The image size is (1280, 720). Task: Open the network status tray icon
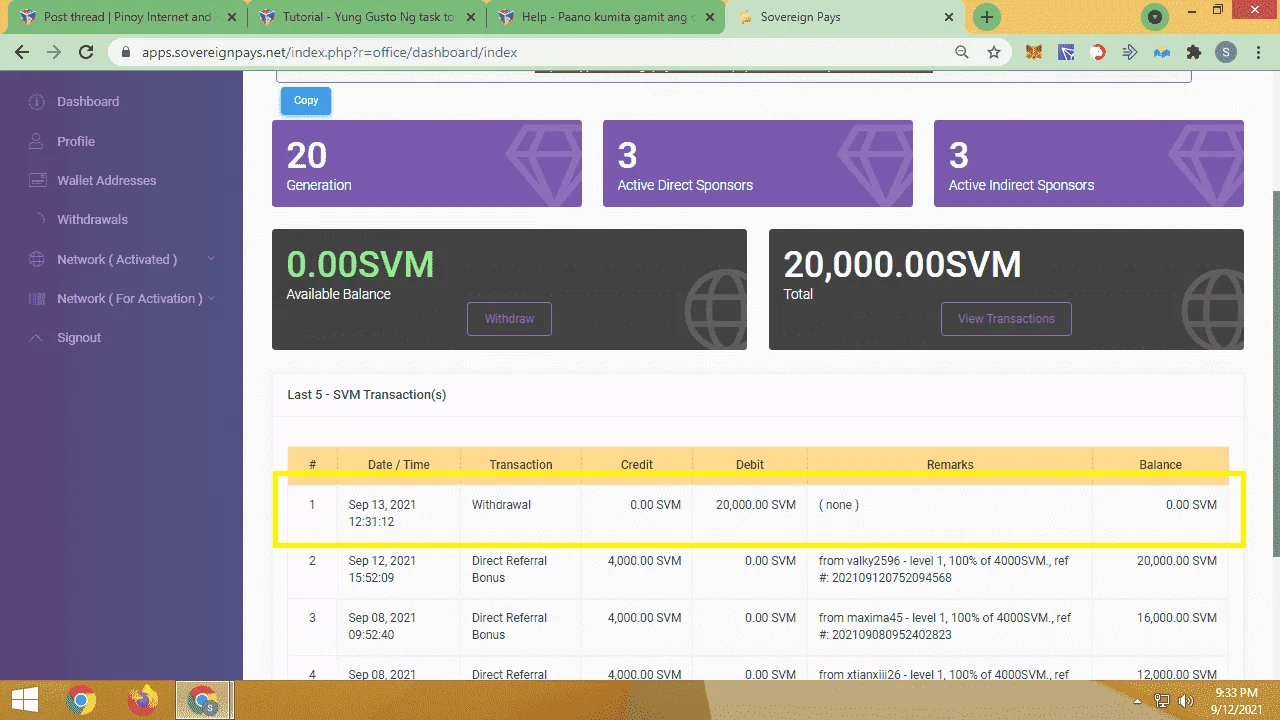pos(1162,701)
